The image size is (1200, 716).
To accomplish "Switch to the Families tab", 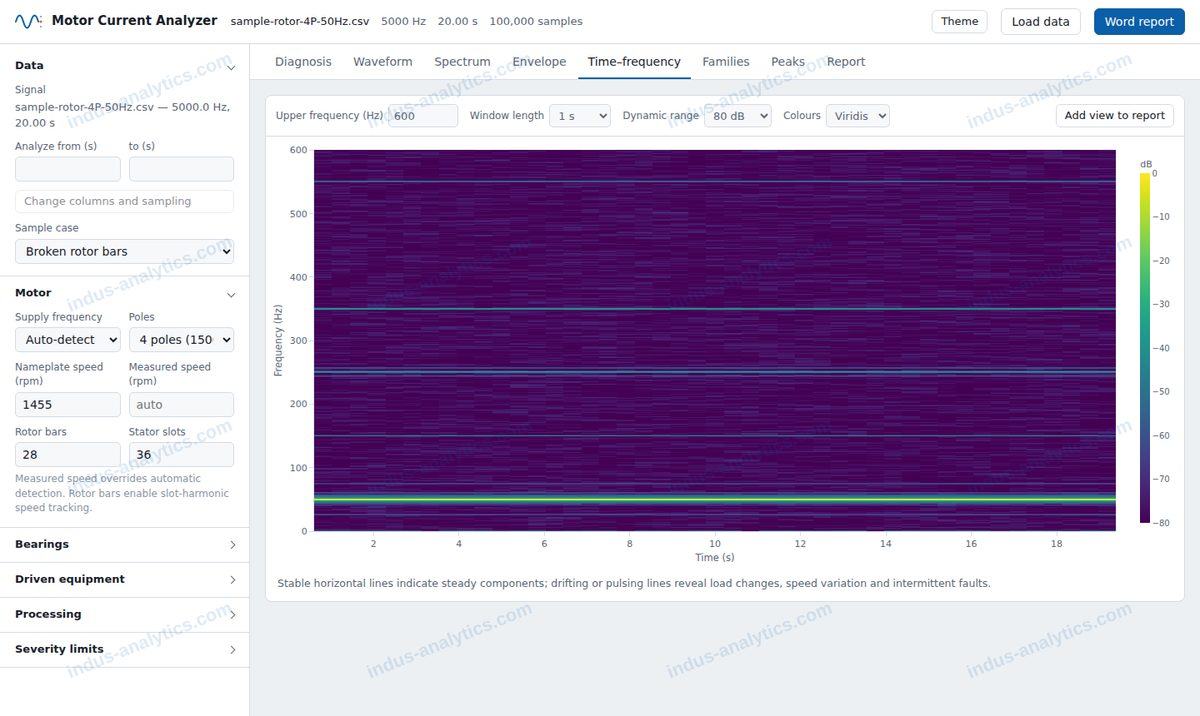I will [726, 62].
